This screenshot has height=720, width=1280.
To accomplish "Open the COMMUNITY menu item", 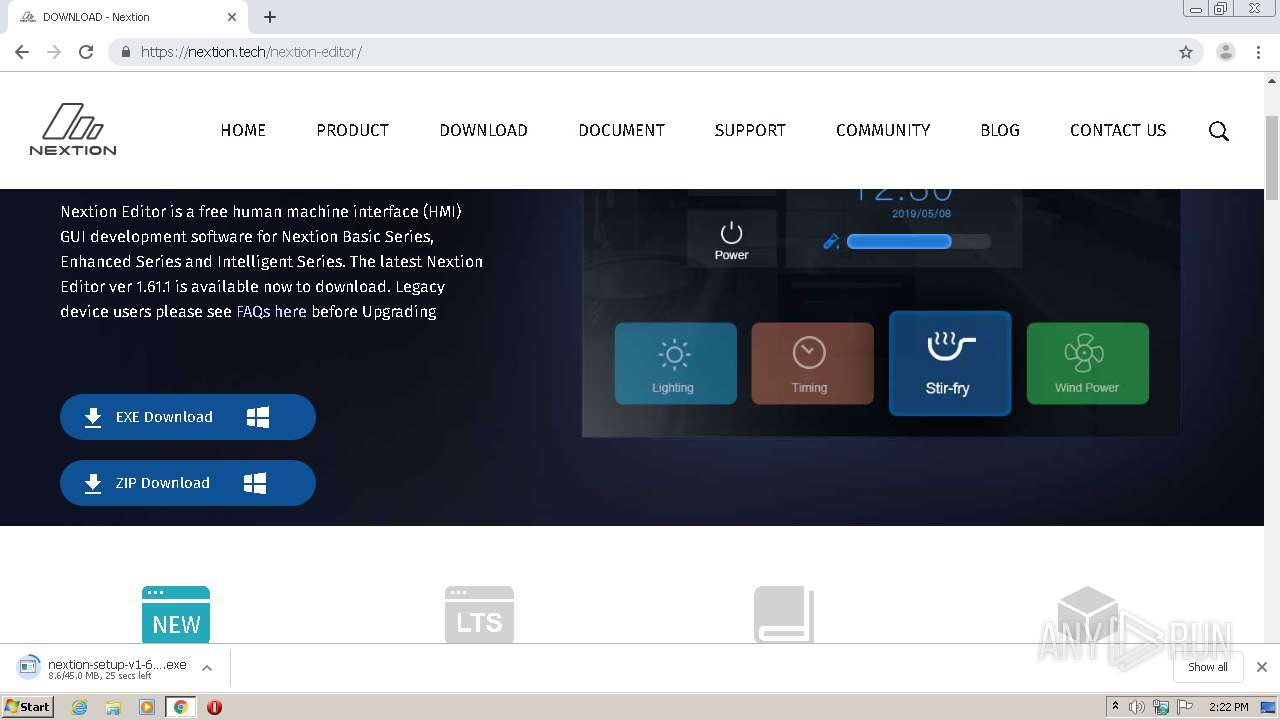I will [883, 131].
